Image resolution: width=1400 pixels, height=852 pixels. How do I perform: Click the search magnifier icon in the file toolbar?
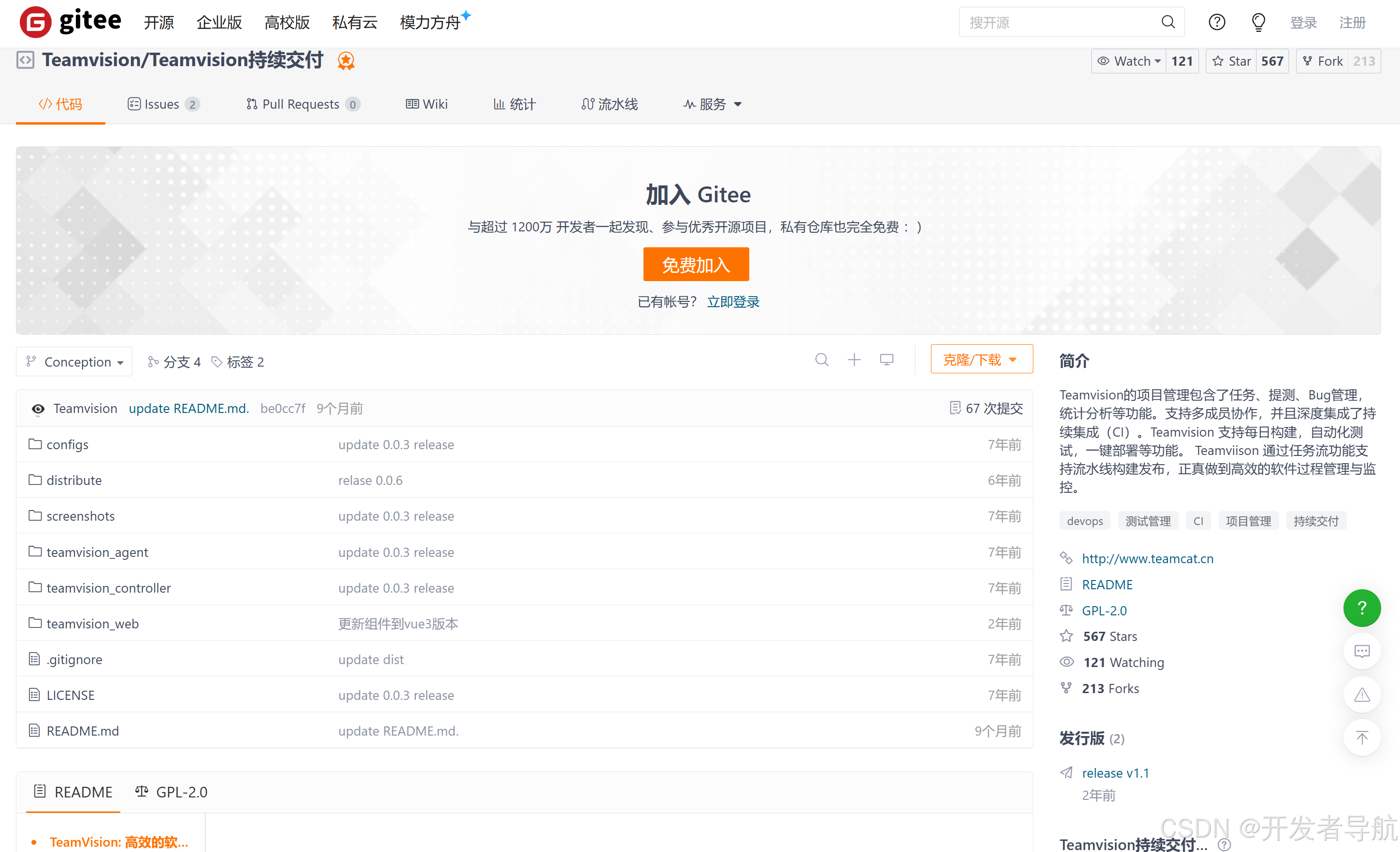point(822,359)
